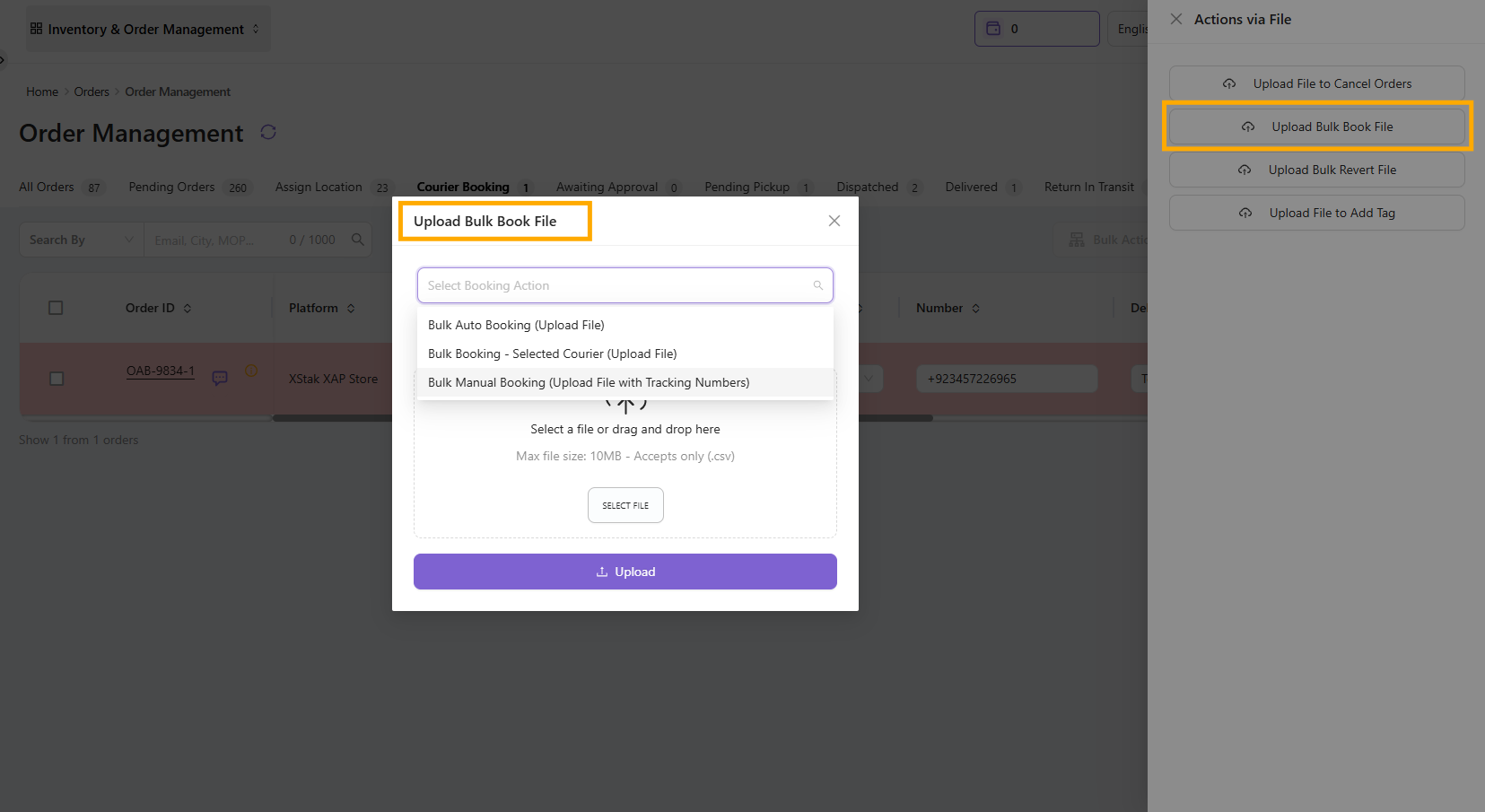Image resolution: width=1485 pixels, height=812 pixels.
Task: Click the search magnifier in order search
Action: [x=358, y=240]
